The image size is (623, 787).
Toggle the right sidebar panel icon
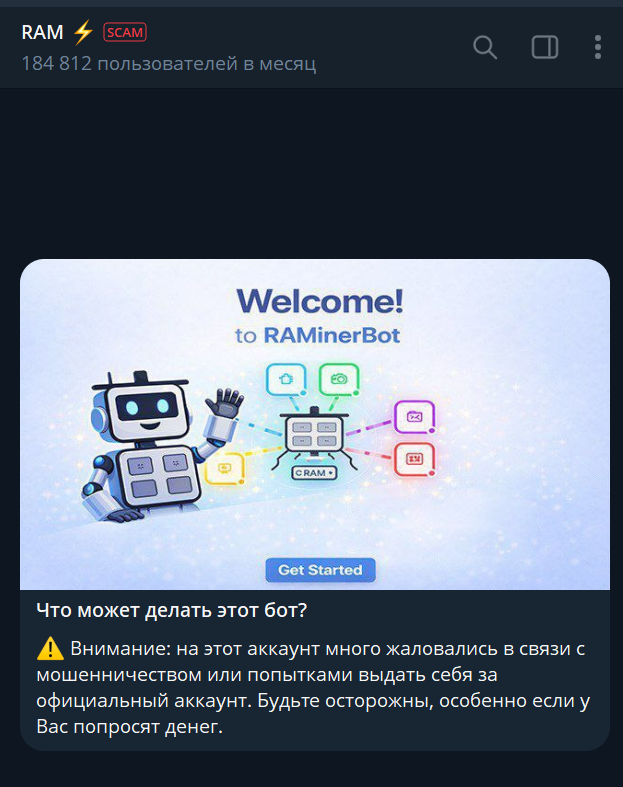(x=545, y=48)
